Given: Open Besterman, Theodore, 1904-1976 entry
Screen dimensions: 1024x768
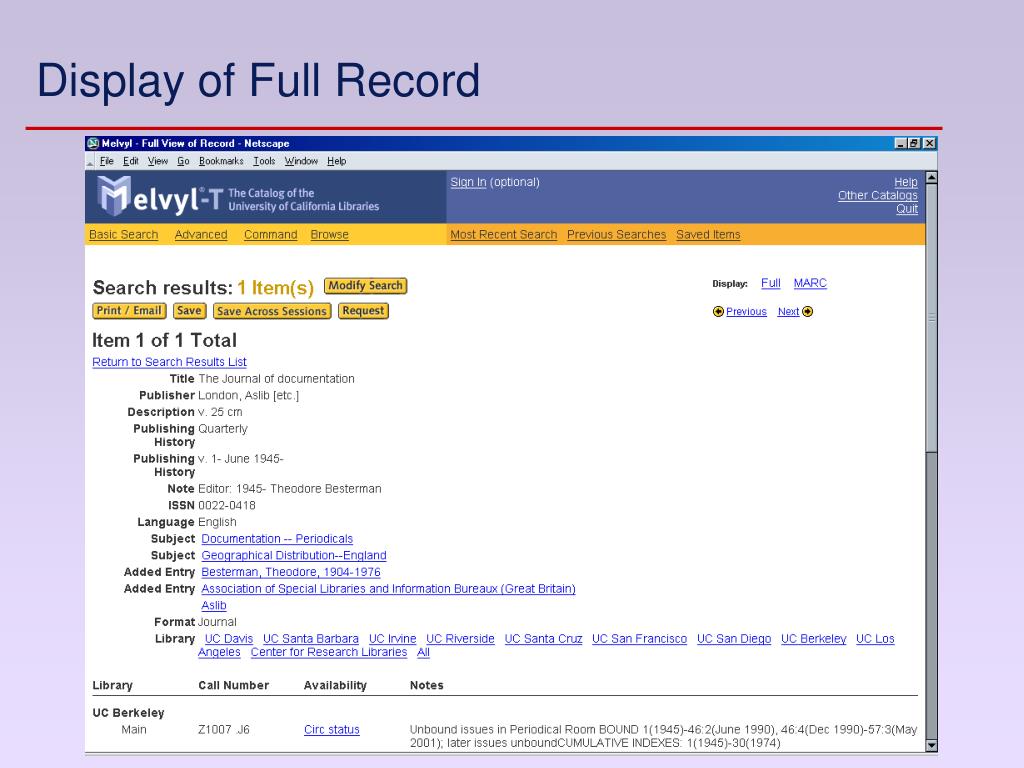Looking at the screenshot, I should 291,572.
